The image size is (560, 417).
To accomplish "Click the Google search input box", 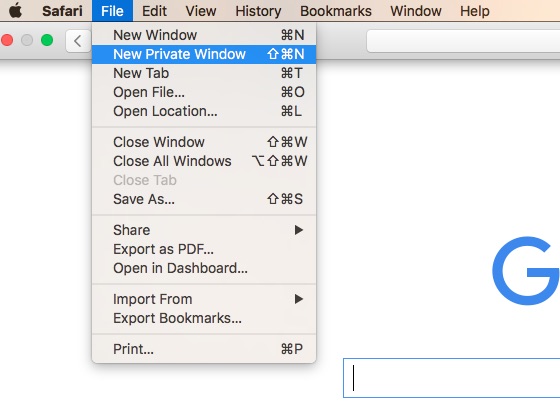I will pyautogui.click(x=451, y=378).
